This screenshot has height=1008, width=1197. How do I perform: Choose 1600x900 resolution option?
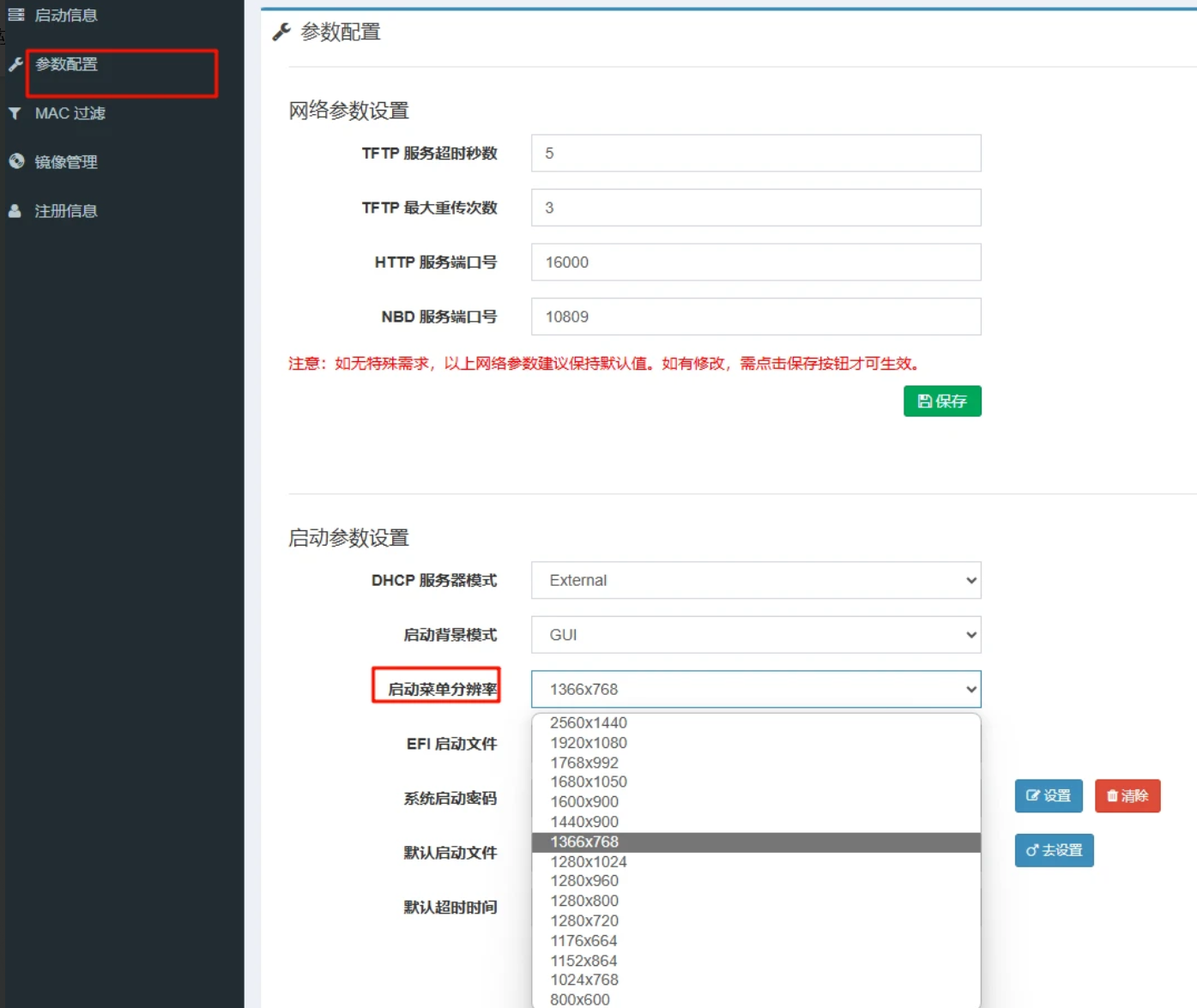pyautogui.click(x=756, y=802)
